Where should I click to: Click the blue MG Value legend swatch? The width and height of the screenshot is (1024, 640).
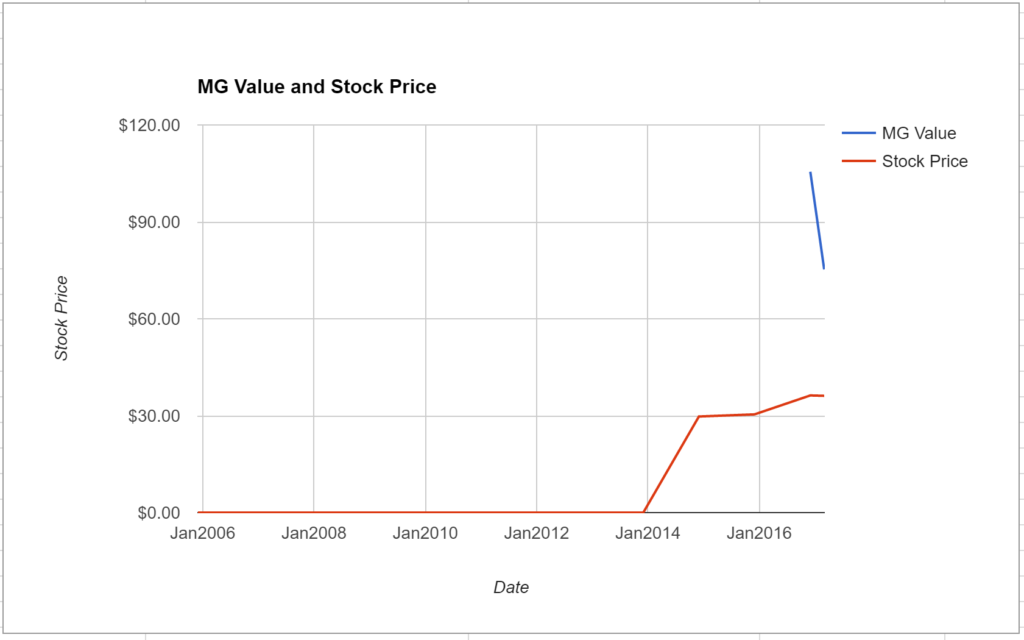click(x=858, y=133)
